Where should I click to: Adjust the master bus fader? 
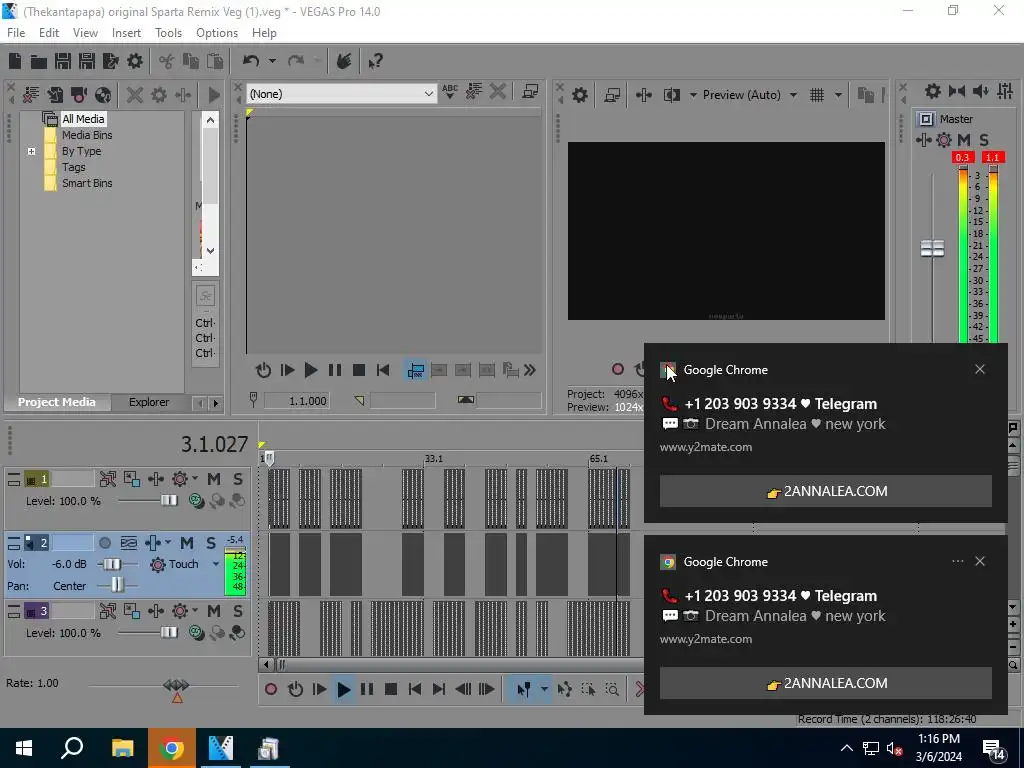point(932,248)
